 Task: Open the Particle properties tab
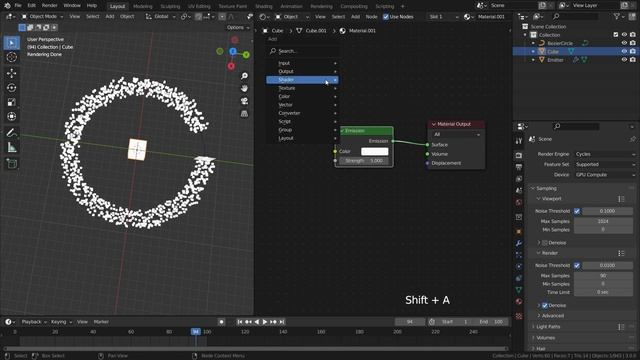519,255
